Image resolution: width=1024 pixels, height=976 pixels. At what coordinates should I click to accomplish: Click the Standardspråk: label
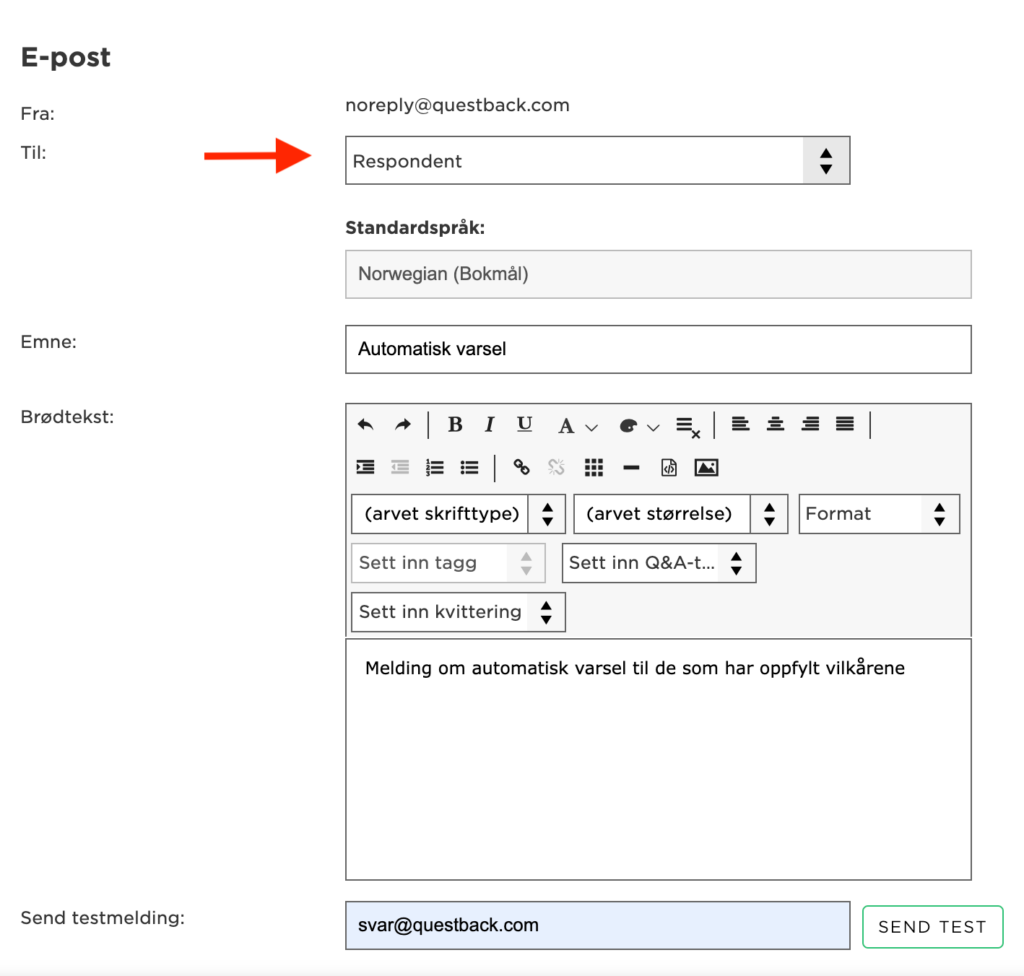click(x=415, y=228)
